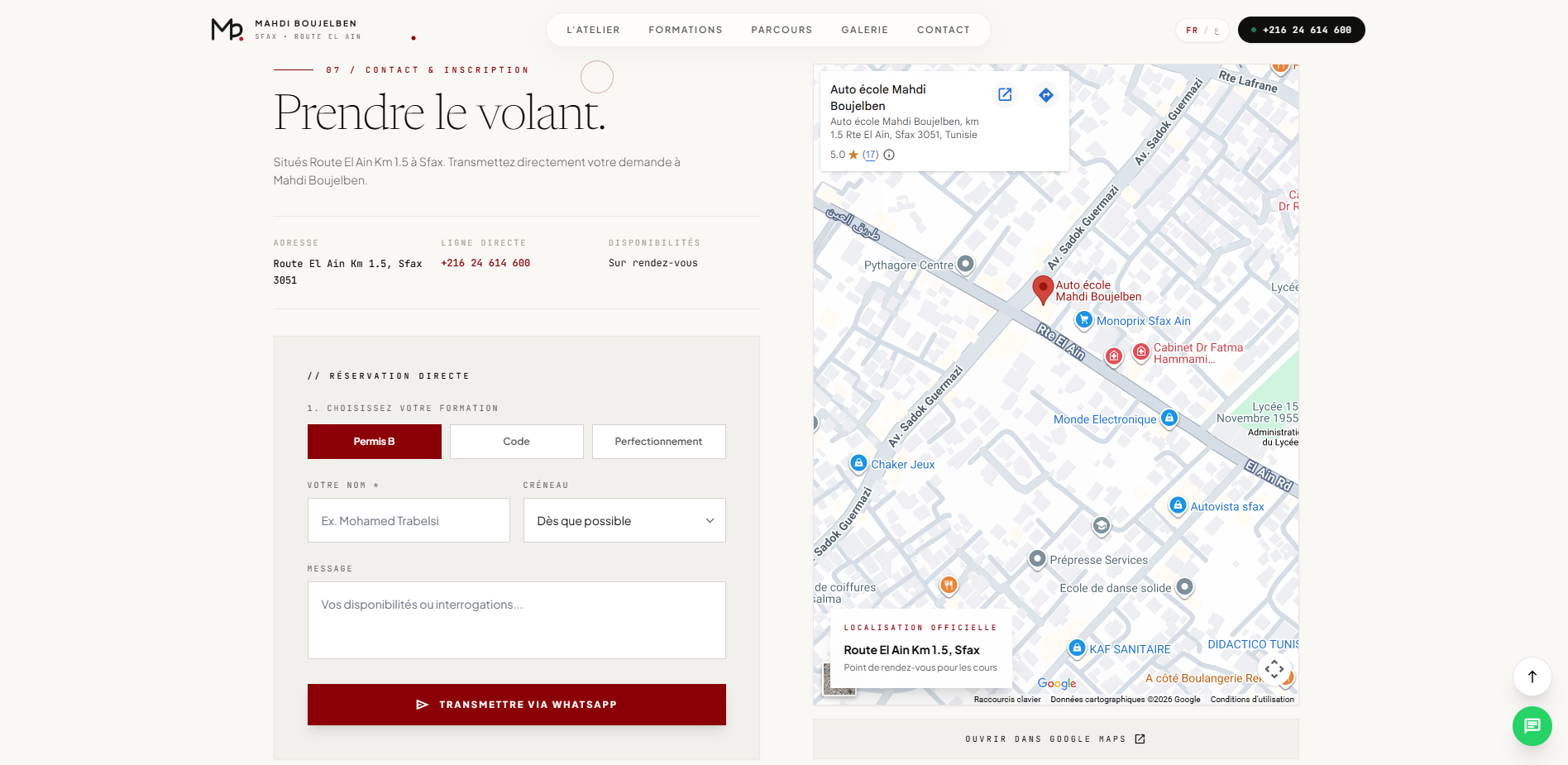The width and height of the screenshot is (1568, 765).
Task: Click the Ecole de danse solide marker
Action: [x=1185, y=586]
